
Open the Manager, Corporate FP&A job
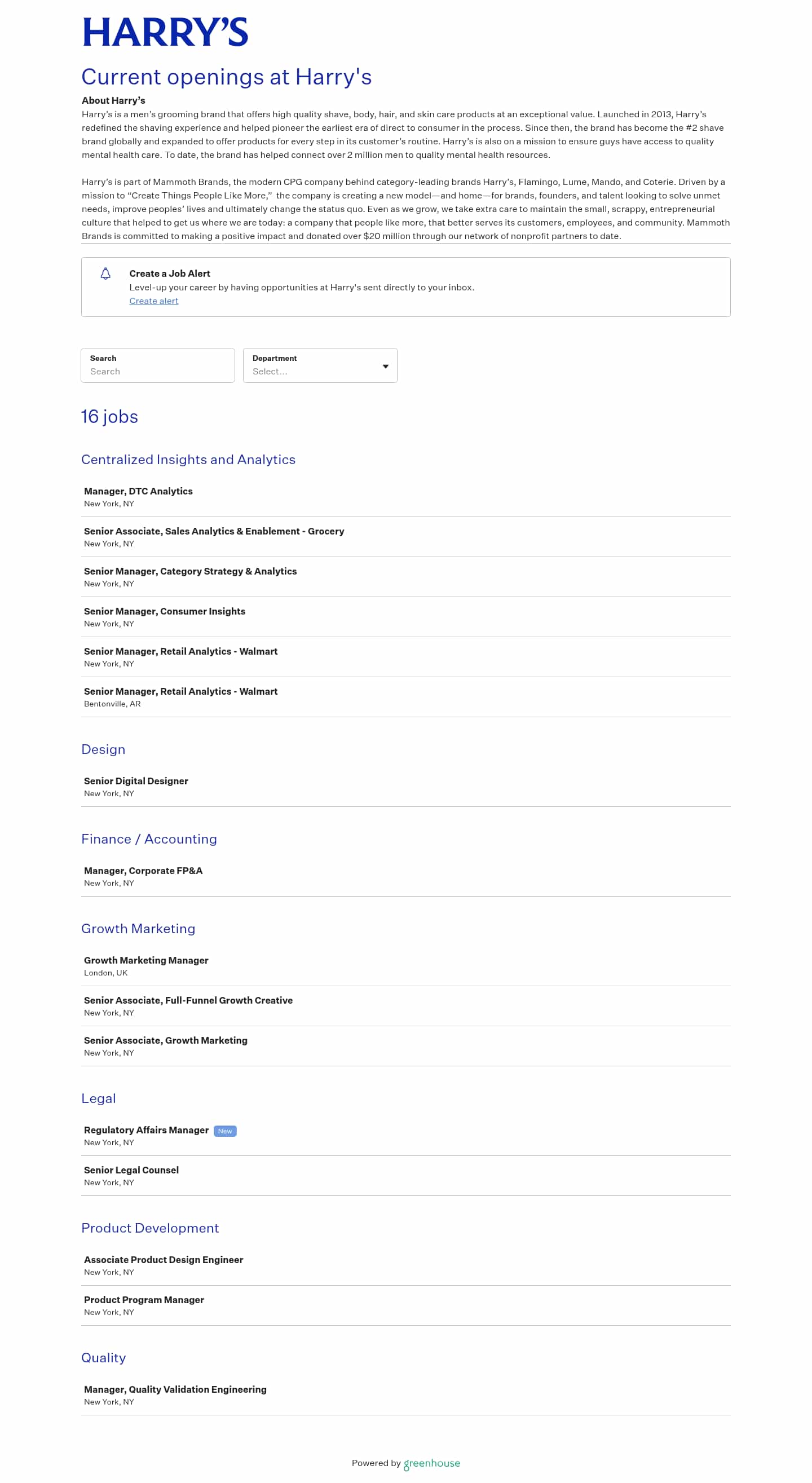[x=405, y=876]
